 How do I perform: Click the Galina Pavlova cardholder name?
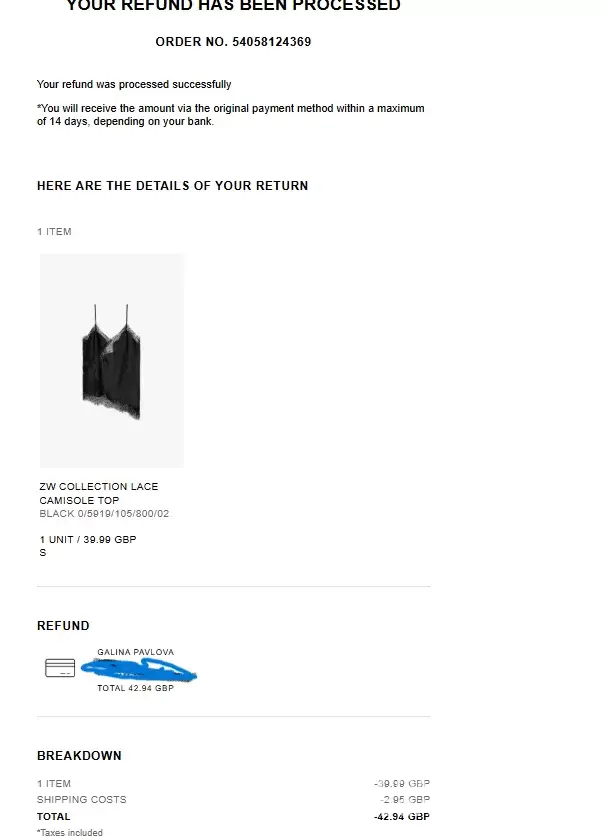135,652
